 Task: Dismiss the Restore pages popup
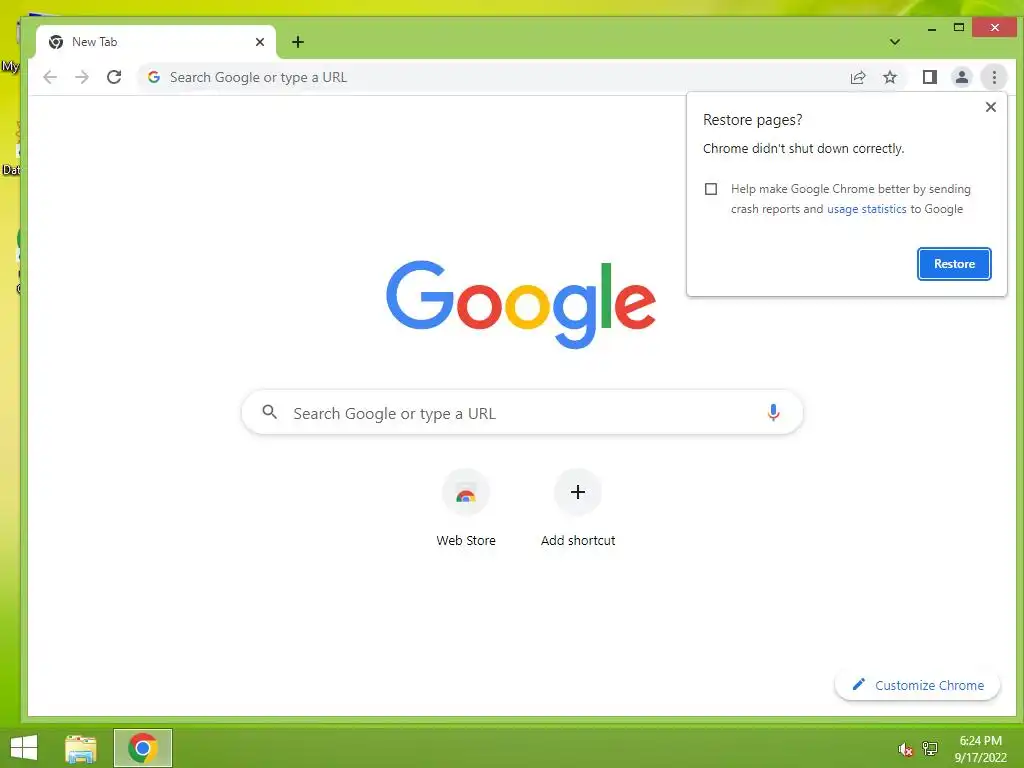(991, 106)
